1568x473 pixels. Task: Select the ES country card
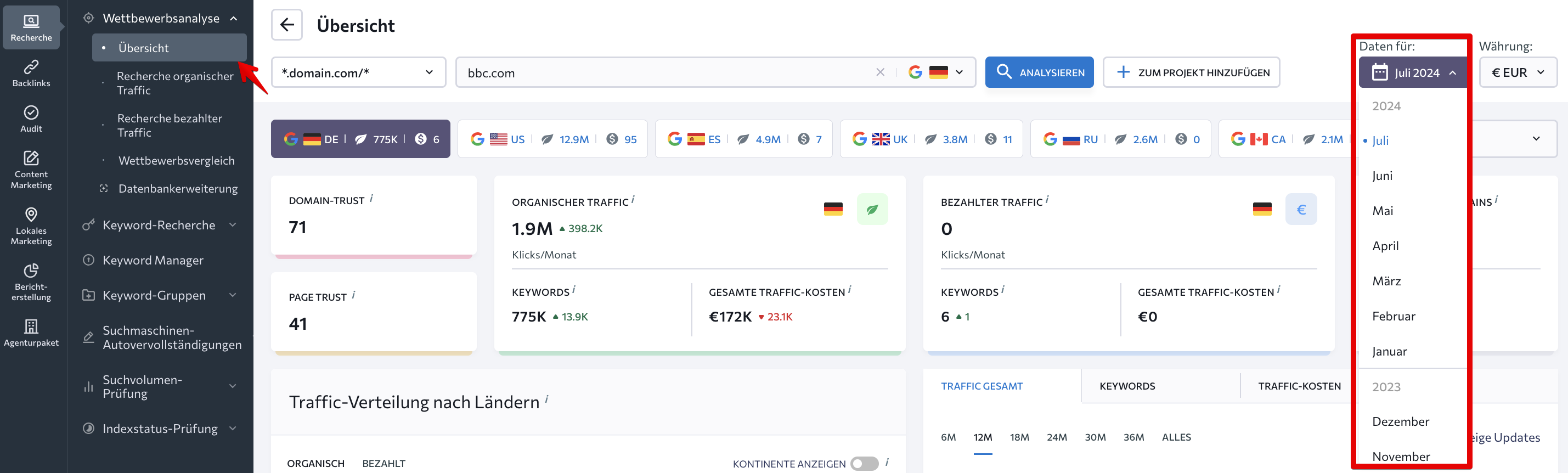click(x=743, y=139)
